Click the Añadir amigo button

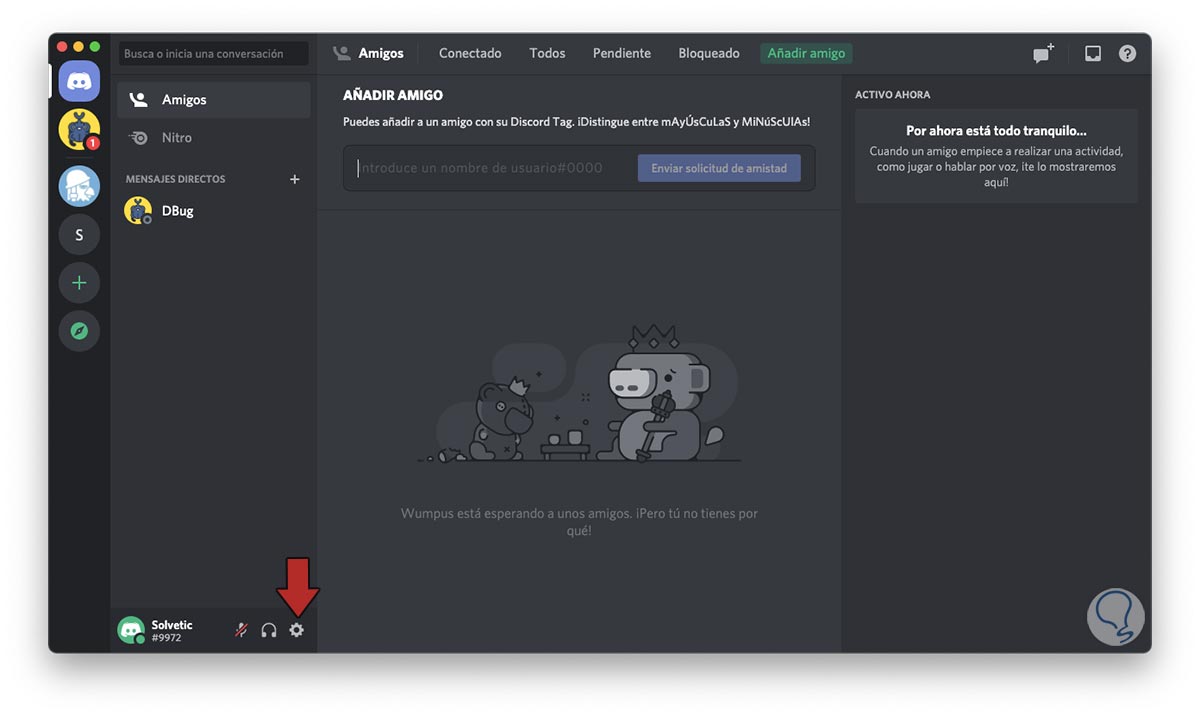[806, 54]
